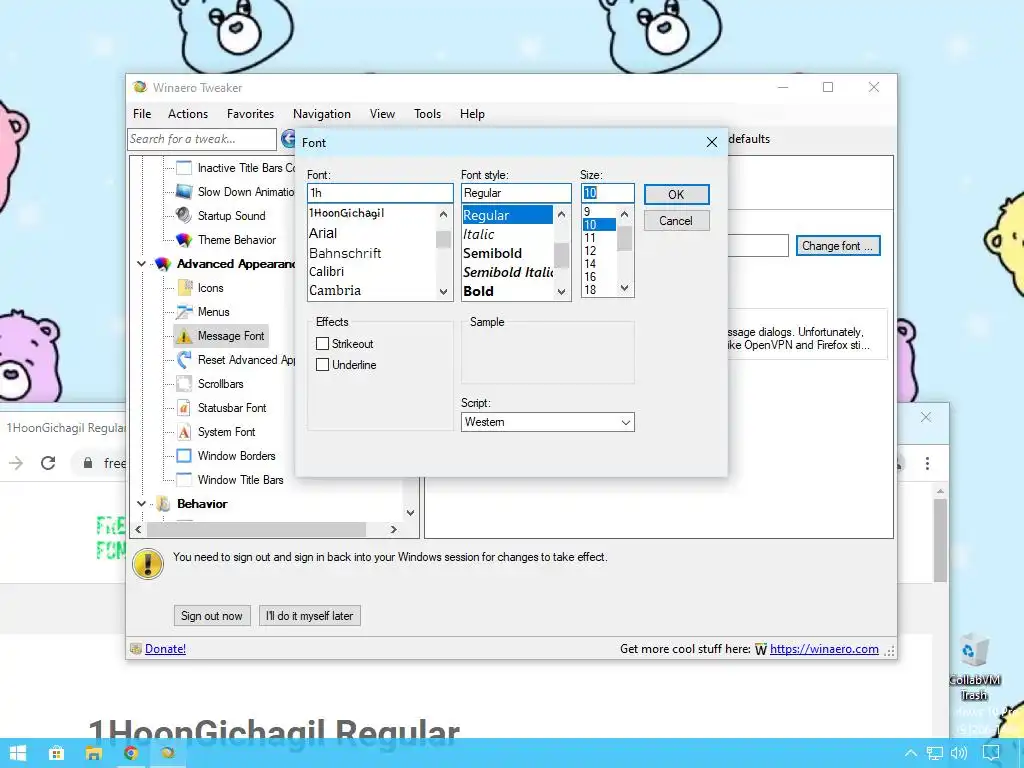The width and height of the screenshot is (1024, 768).
Task: Open the Favorites menu
Action: (x=250, y=114)
